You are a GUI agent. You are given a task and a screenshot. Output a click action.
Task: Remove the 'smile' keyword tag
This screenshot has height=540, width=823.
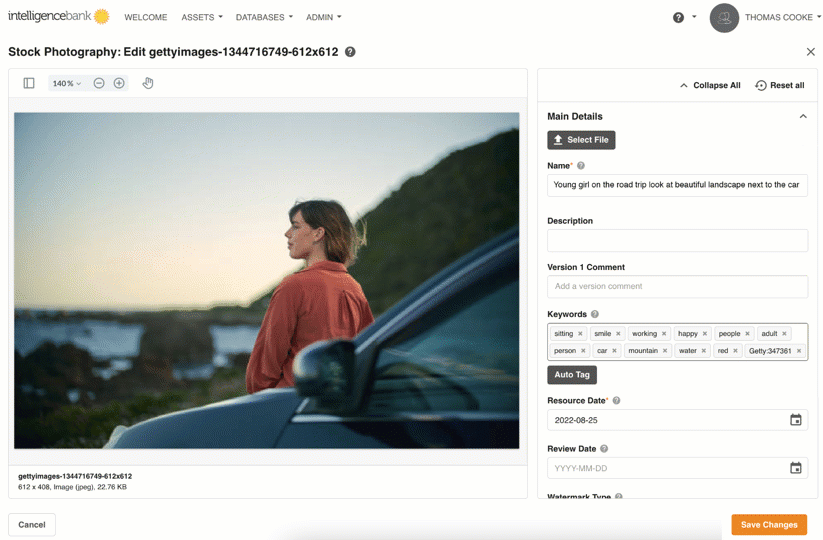point(618,334)
